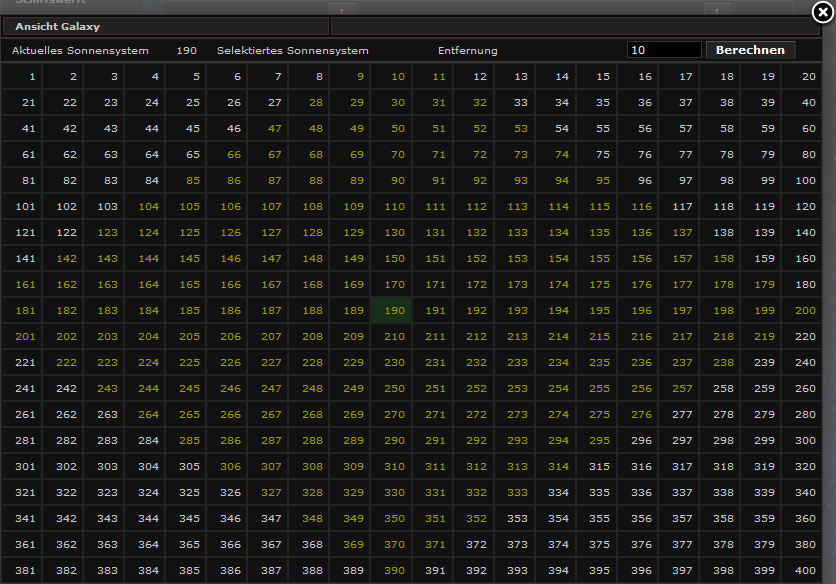Close the galaxy view dialog
Image resolution: width=836 pixels, height=584 pixels.
[x=821, y=12]
